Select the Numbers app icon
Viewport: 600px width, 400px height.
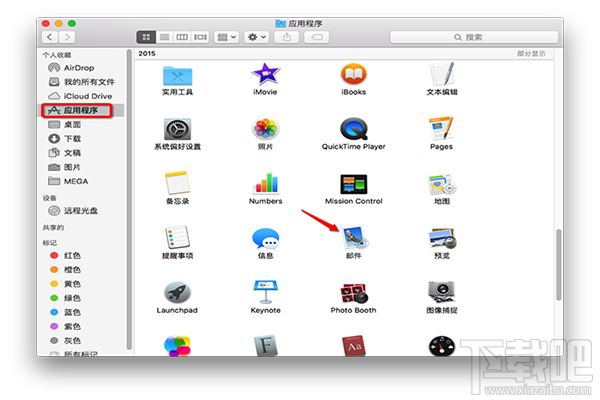(x=266, y=183)
